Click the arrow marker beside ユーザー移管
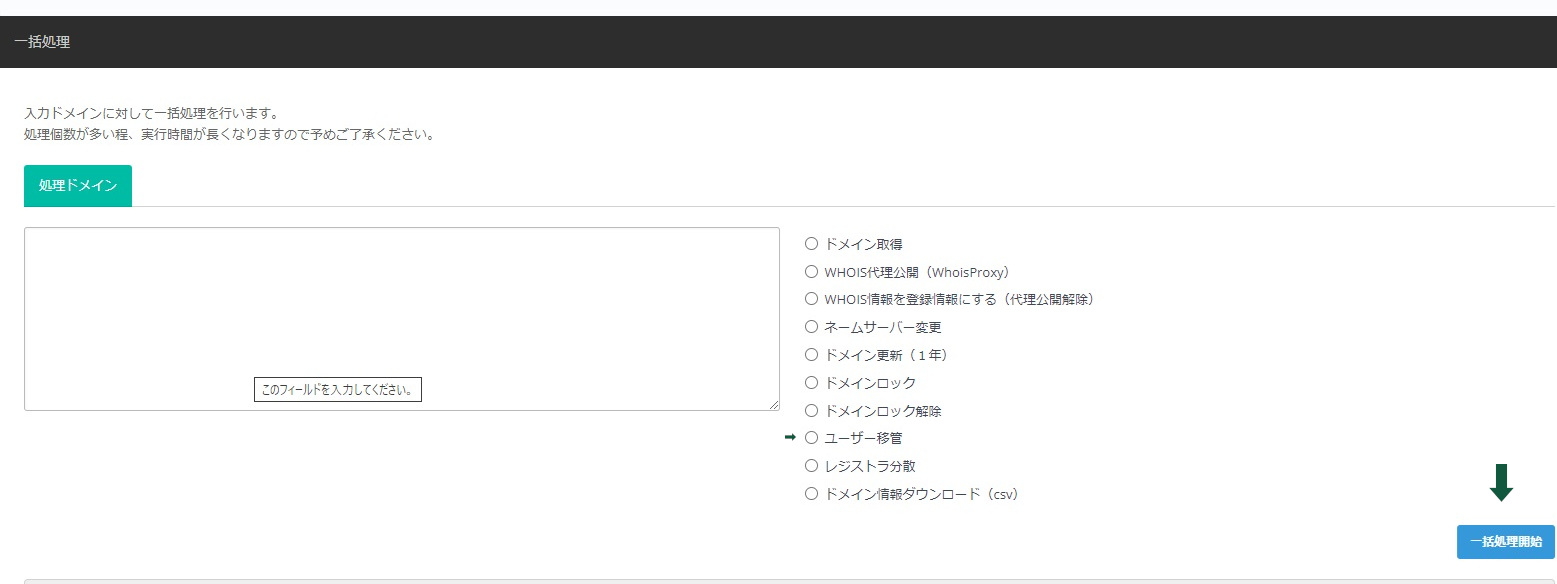The image size is (1557, 584). tap(791, 437)
